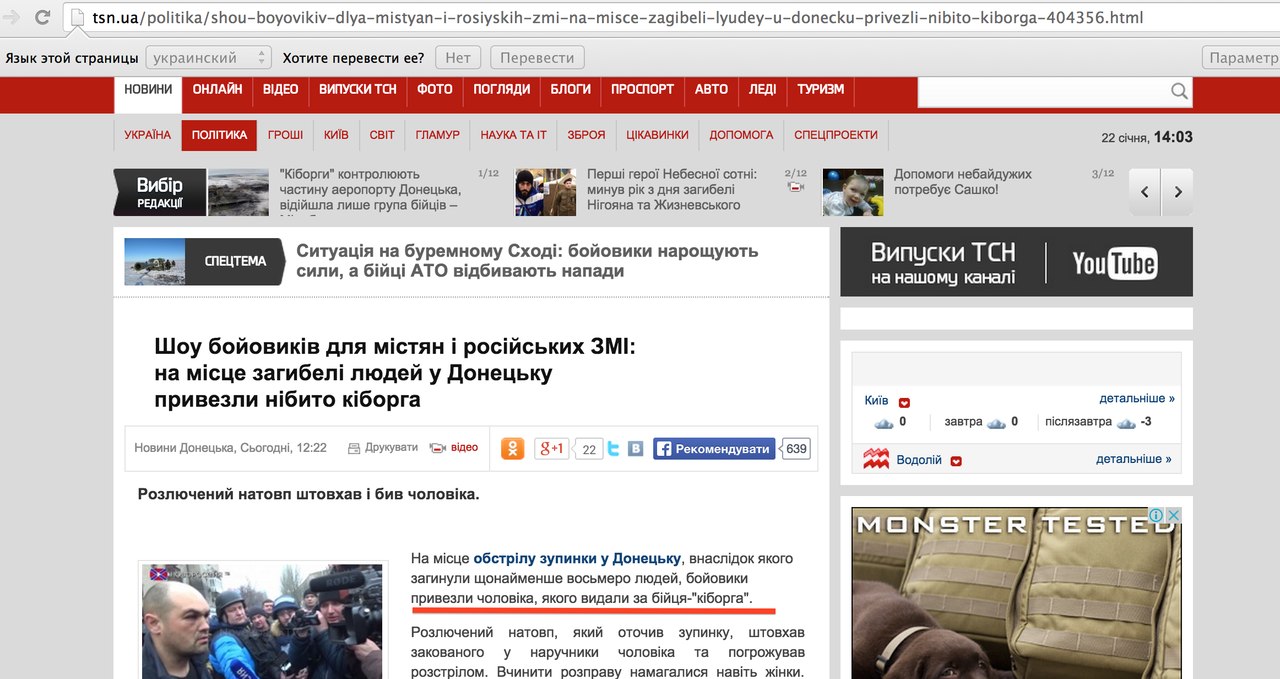Share the article on Twitter
This screenshot has height=679, width=1280.
(614, 449)
